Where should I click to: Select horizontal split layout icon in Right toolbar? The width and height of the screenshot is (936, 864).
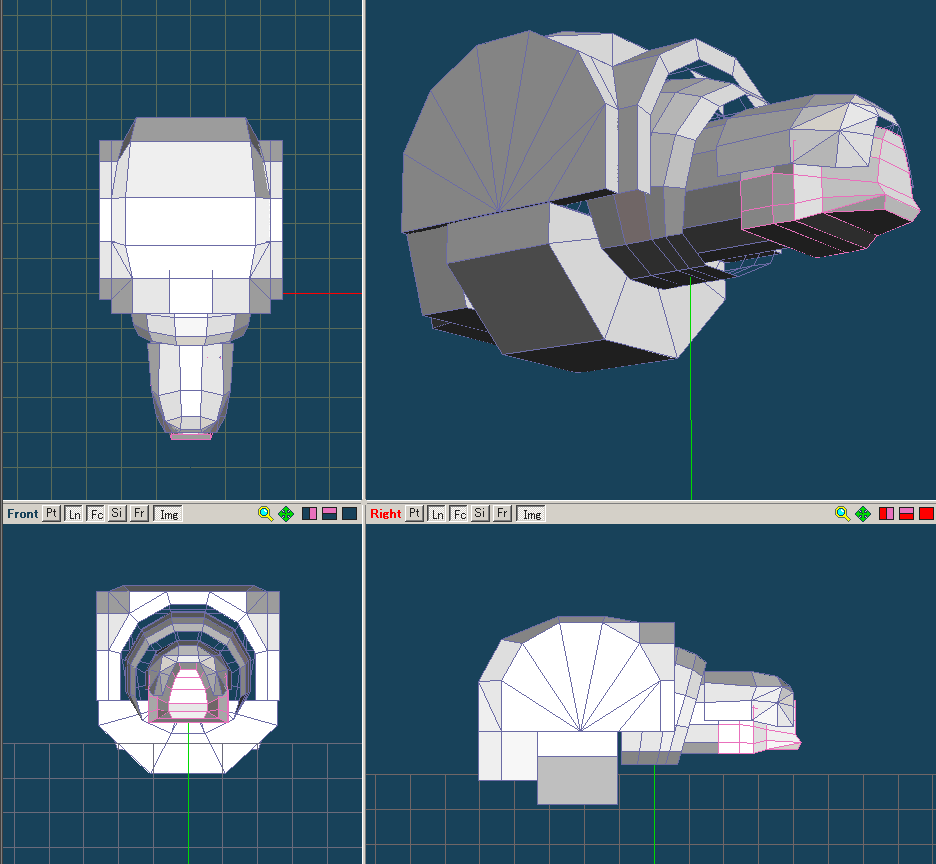(x=906, y=514)
